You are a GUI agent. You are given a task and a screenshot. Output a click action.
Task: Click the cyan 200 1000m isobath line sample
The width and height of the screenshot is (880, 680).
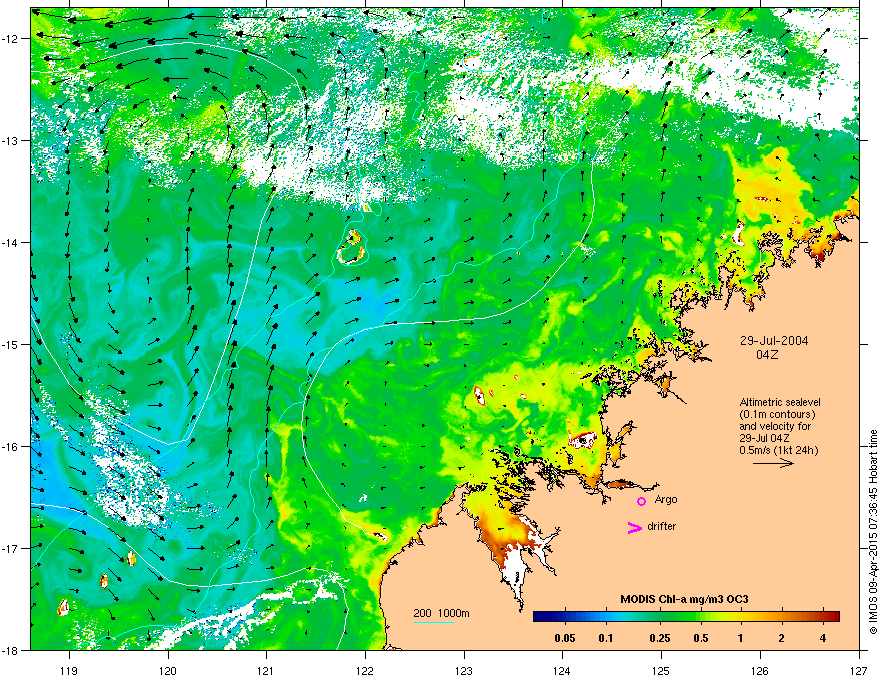pos(434,622)
